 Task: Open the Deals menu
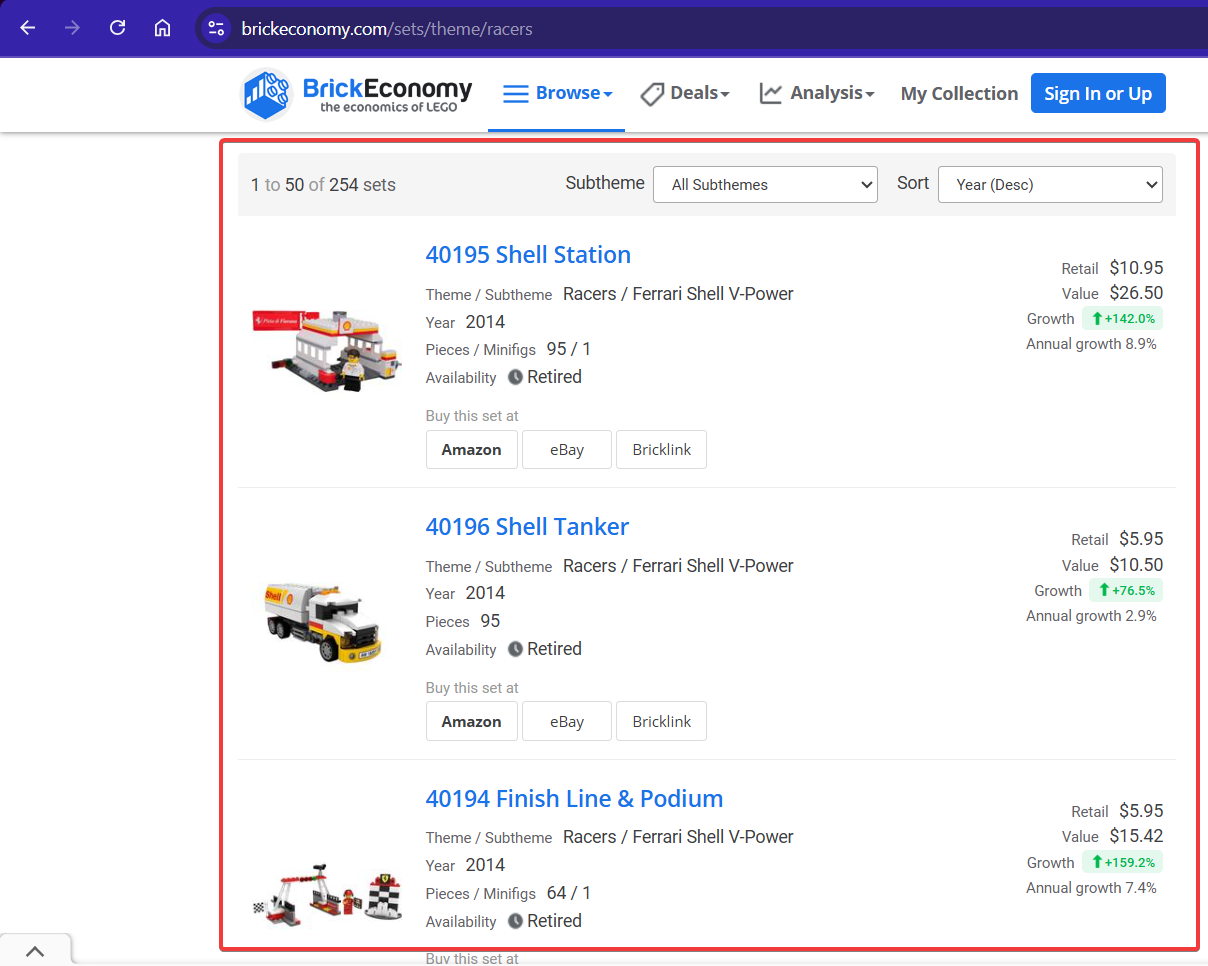[x=696, y=92]
